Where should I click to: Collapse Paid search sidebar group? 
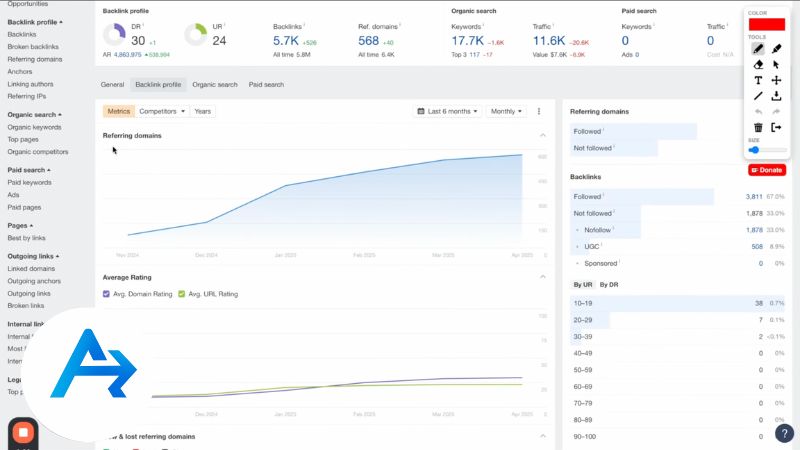pos(29,170)
